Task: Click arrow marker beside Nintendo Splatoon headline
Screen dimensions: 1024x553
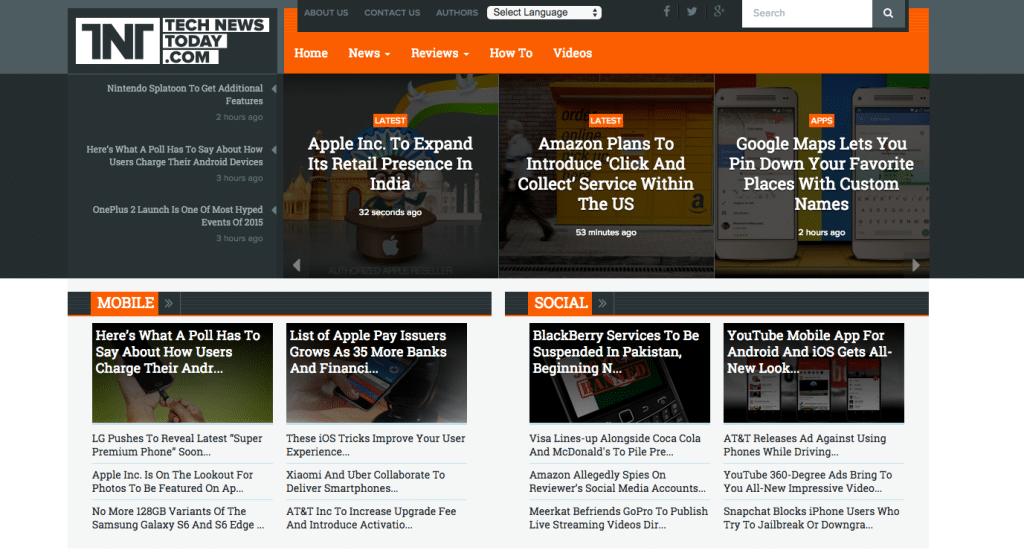Action: point(274,89)
